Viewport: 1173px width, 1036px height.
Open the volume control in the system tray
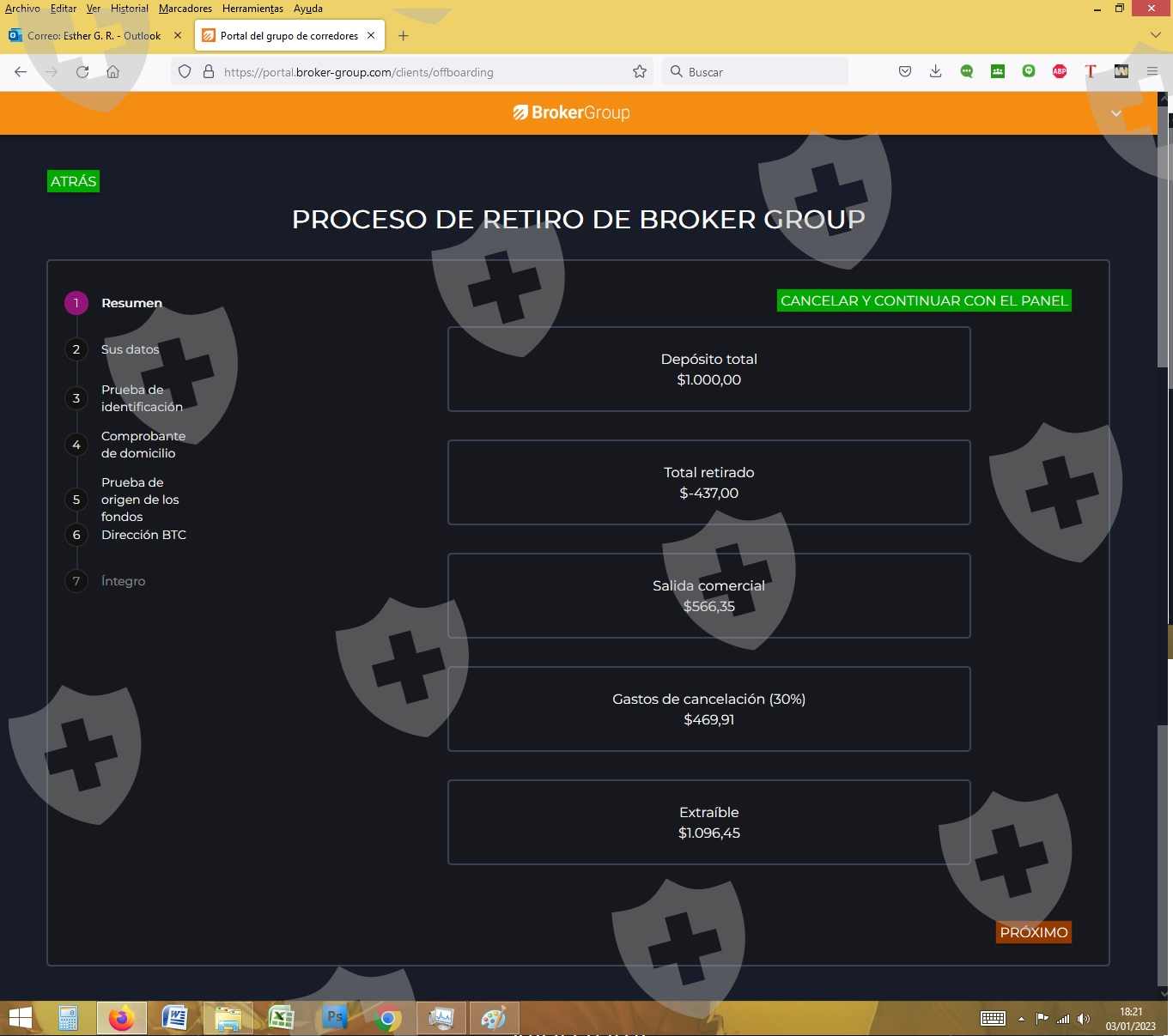(1084, 1019)
